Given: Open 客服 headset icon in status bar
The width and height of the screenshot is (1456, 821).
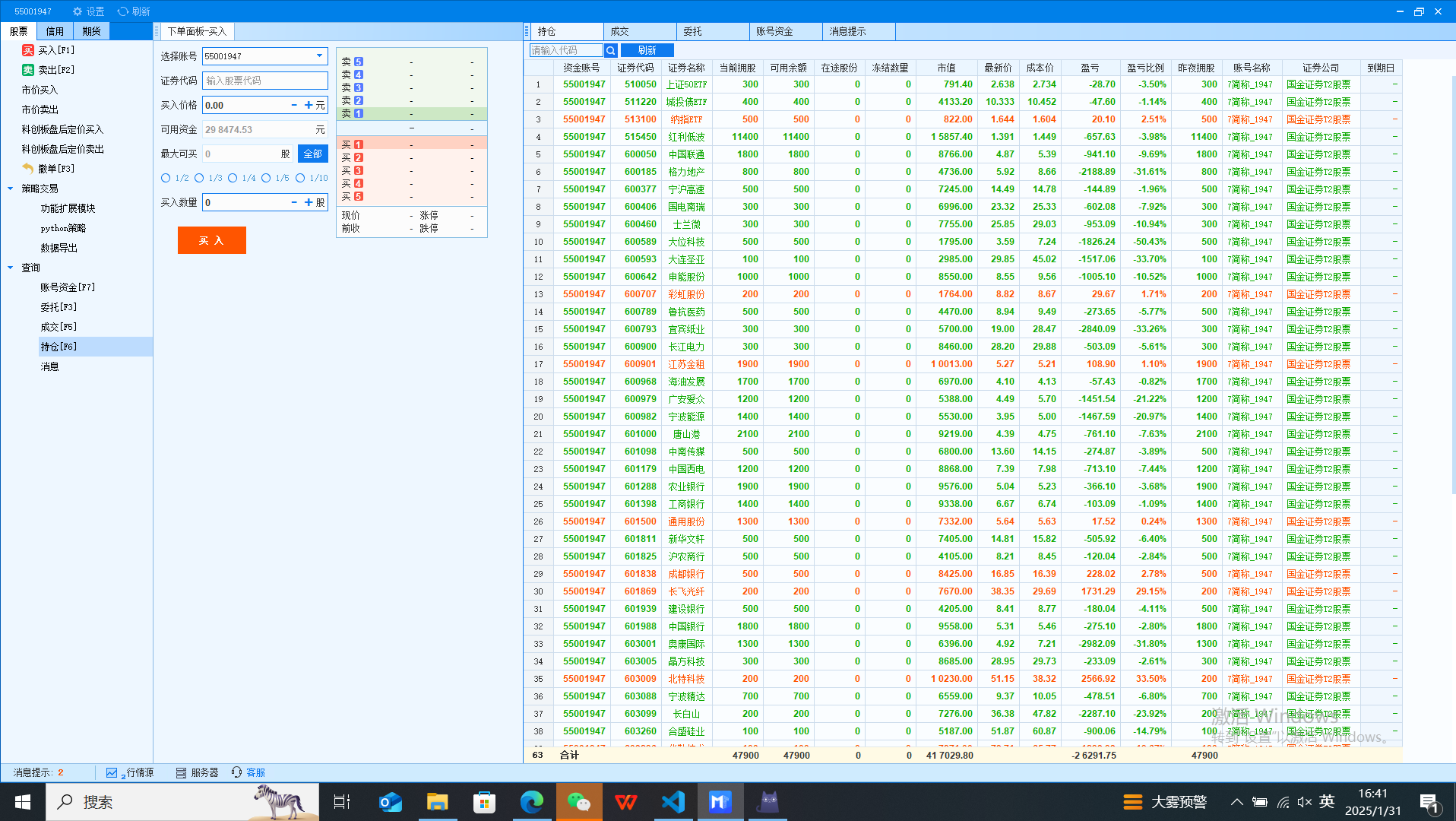Looking at the screenshot, I should [x=237, y=772].
